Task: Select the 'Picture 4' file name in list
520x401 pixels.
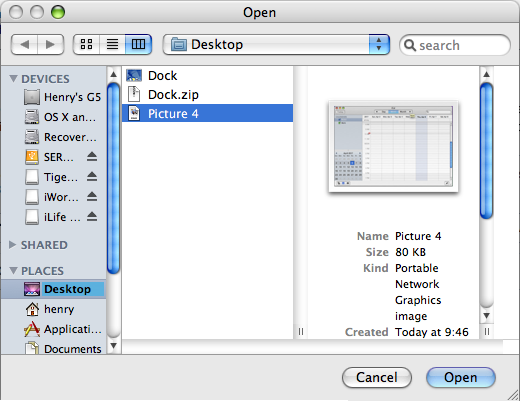Action: click(x=173, y=114)
